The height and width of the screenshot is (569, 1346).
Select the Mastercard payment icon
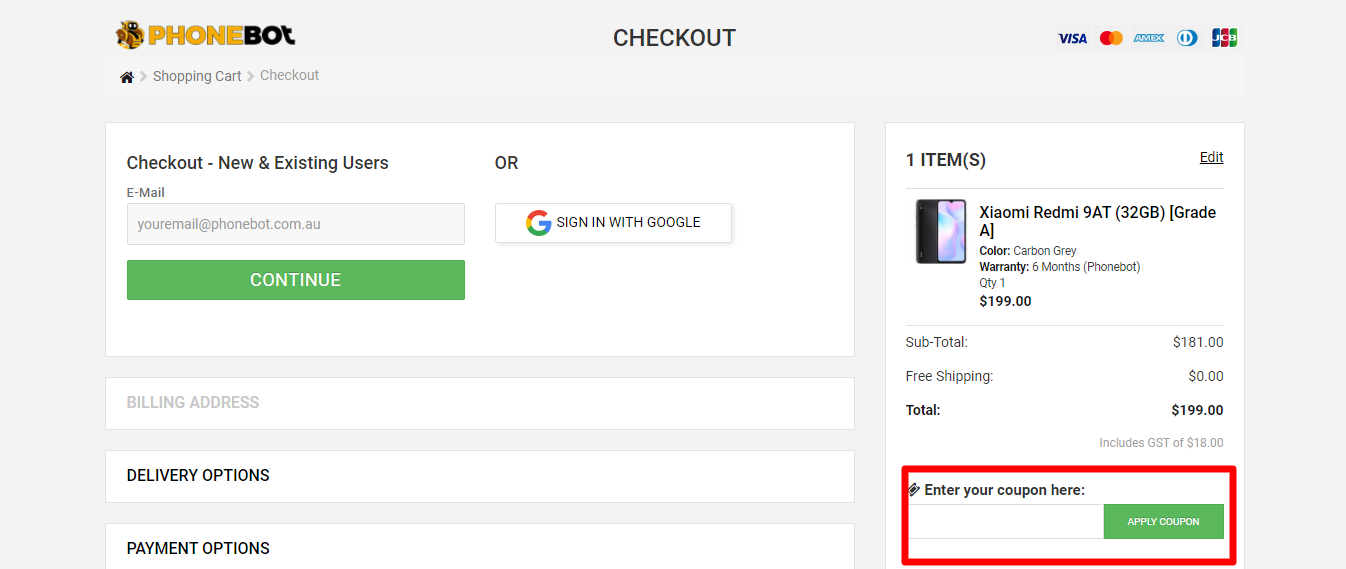click(x=1111, y=38)
